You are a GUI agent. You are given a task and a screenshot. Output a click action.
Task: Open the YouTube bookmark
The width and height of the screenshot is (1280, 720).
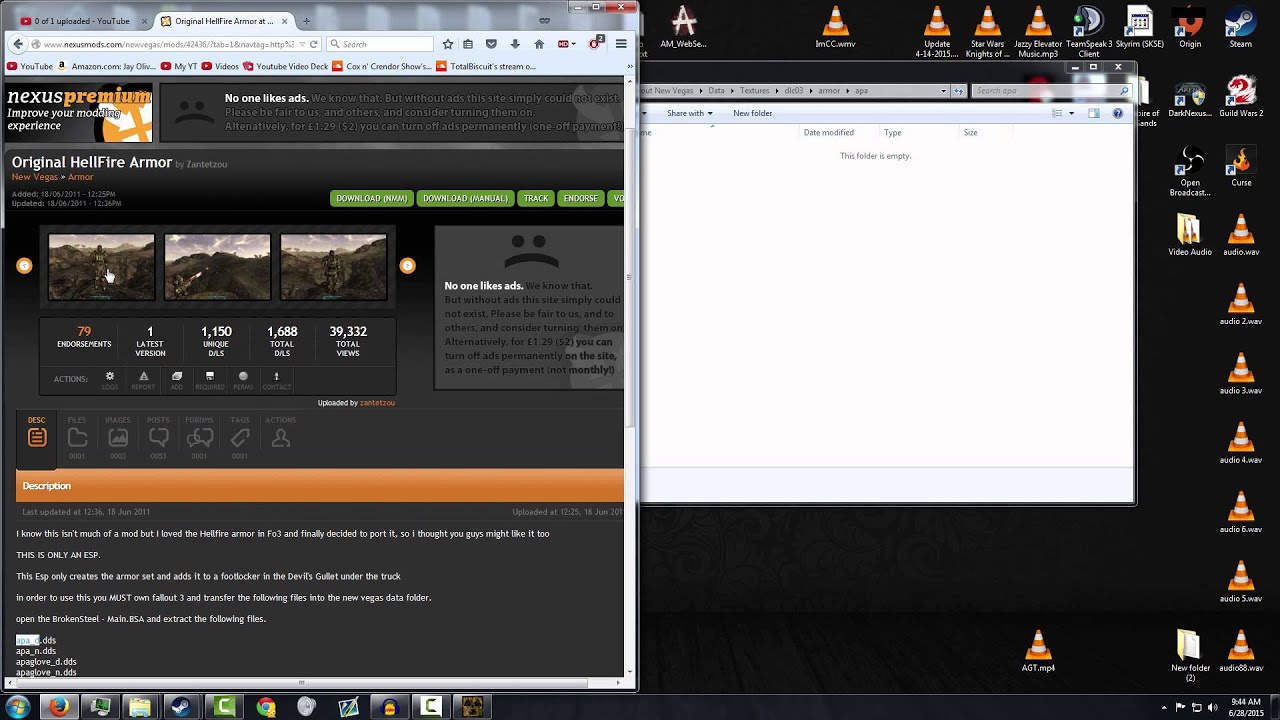coord(30,66)
